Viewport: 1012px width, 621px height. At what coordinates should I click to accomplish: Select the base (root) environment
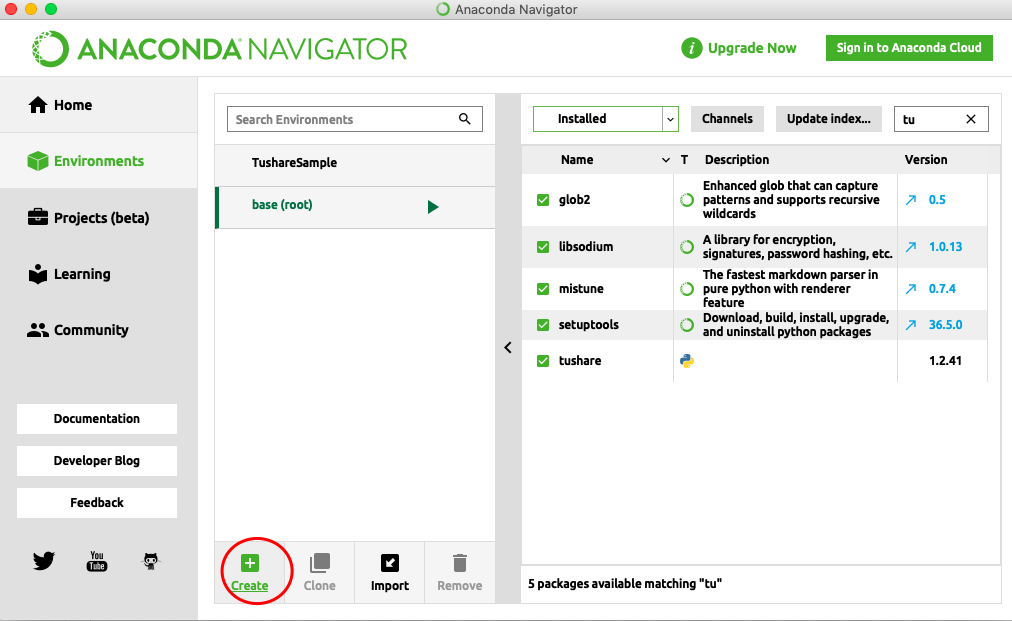point(355,205)
